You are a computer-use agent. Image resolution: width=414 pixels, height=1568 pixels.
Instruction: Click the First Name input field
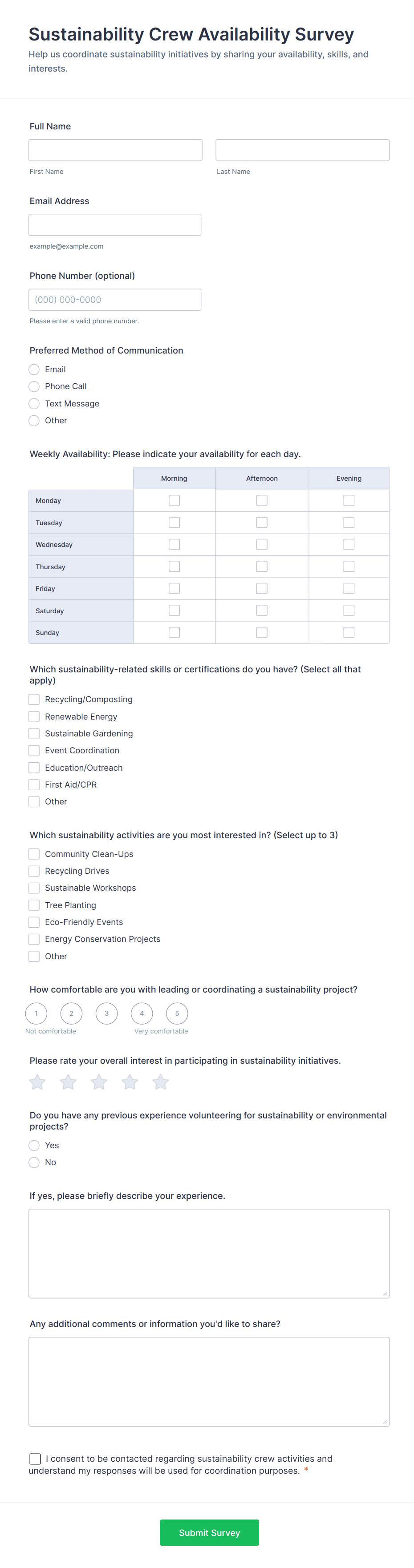click(x=115, y=149)
